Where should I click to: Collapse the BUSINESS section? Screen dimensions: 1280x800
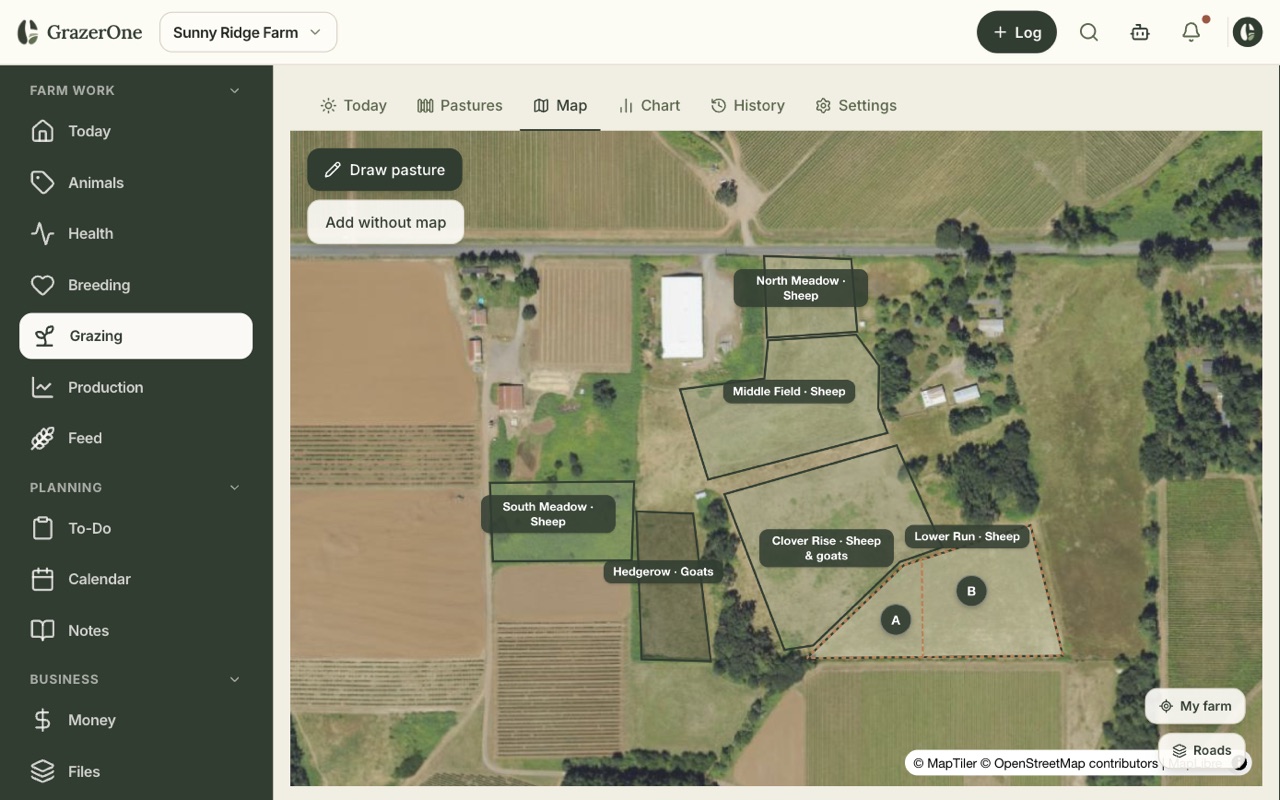(235, 679)
